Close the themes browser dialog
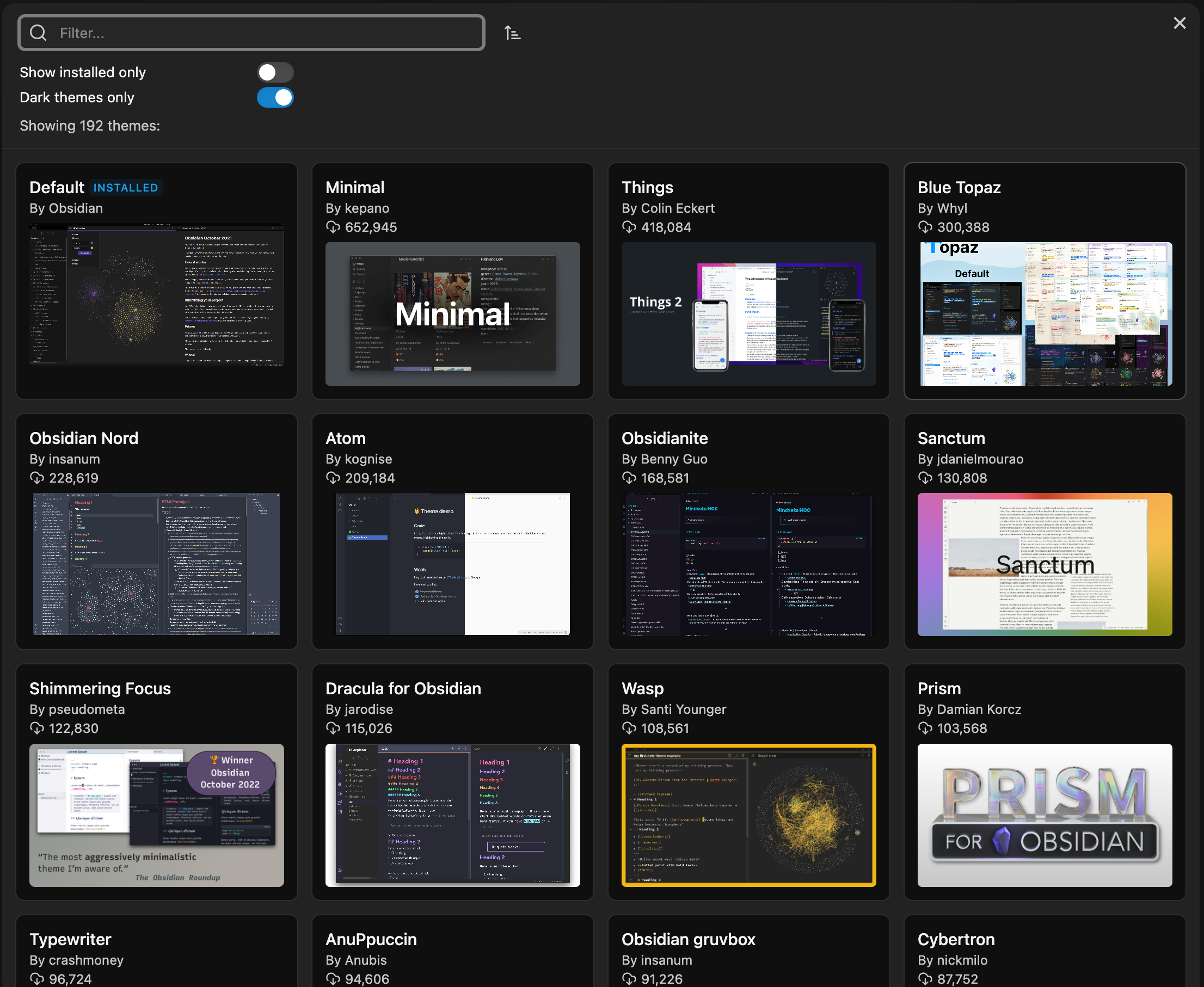 point(1180,23)
